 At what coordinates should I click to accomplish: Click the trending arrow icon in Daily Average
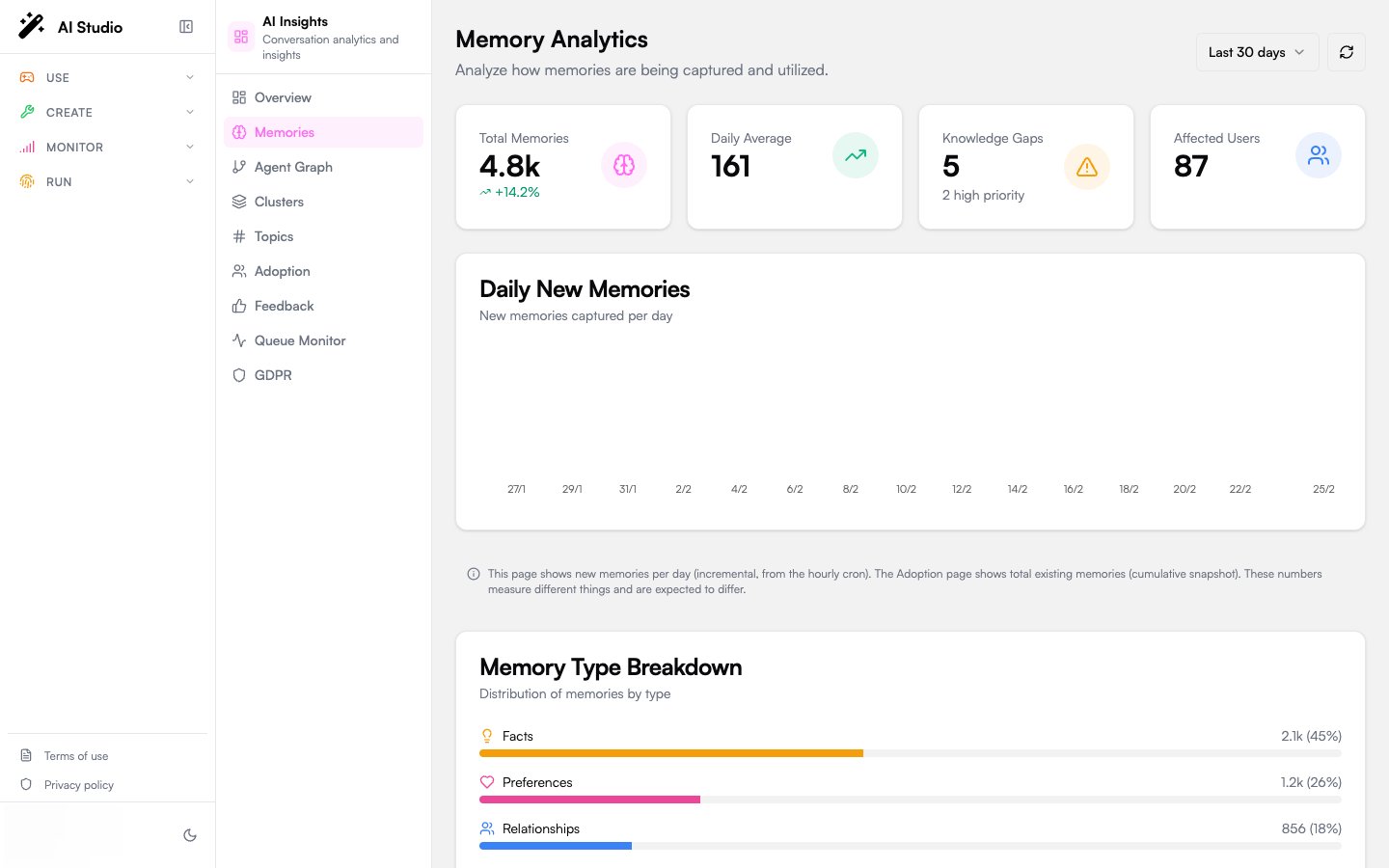(x=856, y=155)
